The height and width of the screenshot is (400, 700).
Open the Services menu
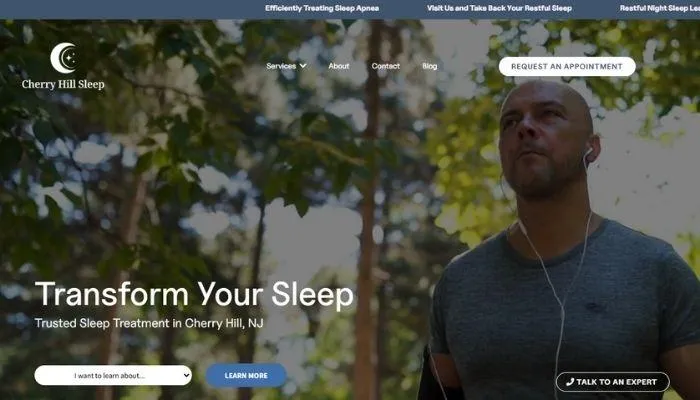click(x=281, y=66)
